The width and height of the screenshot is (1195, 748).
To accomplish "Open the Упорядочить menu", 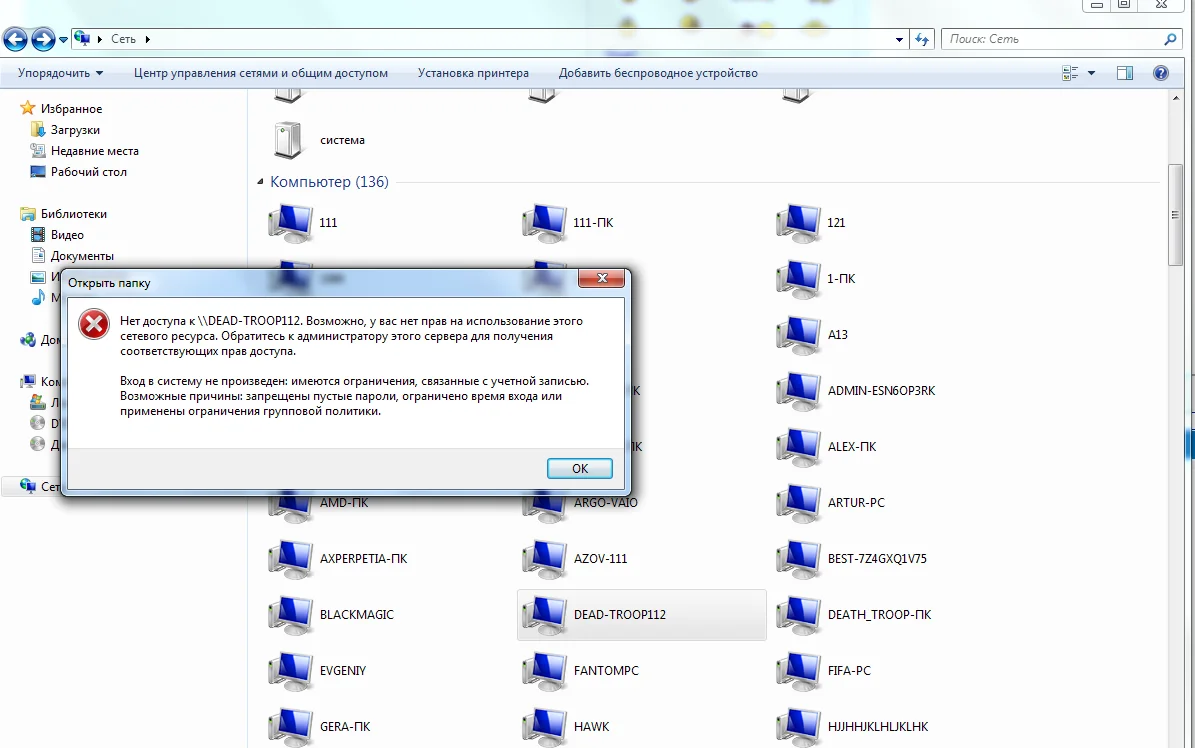I will (x=60, y=73).
